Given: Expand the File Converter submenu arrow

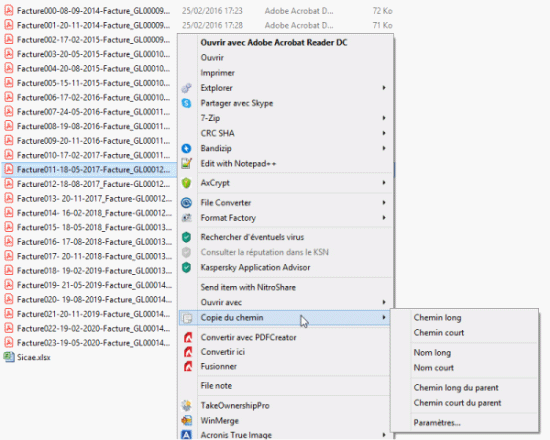Looking at the screenshot, I should [x=384, y=202].
